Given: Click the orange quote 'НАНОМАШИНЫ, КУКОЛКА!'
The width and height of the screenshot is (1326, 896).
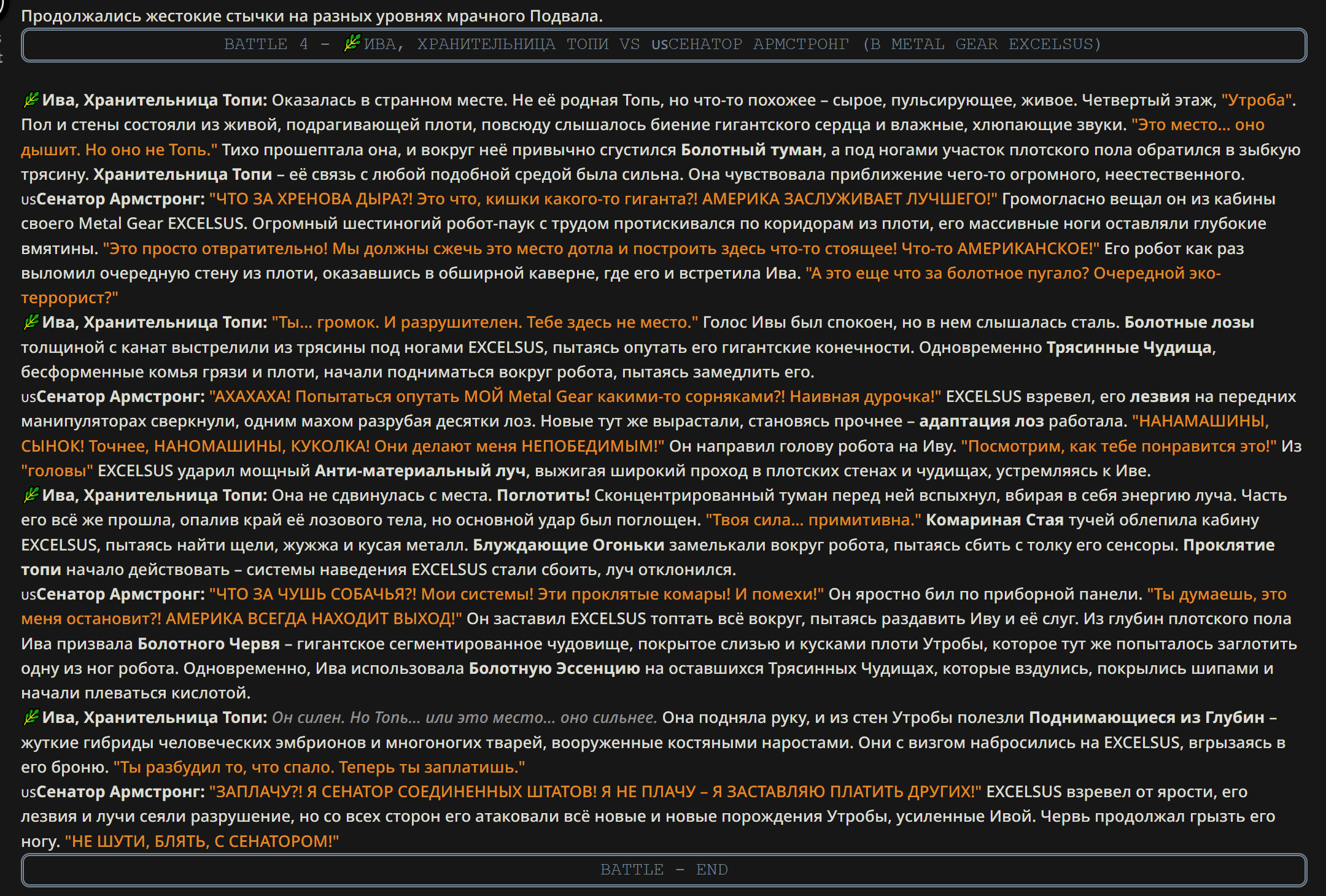Looking at the screenshot, I should coord(262,446).
